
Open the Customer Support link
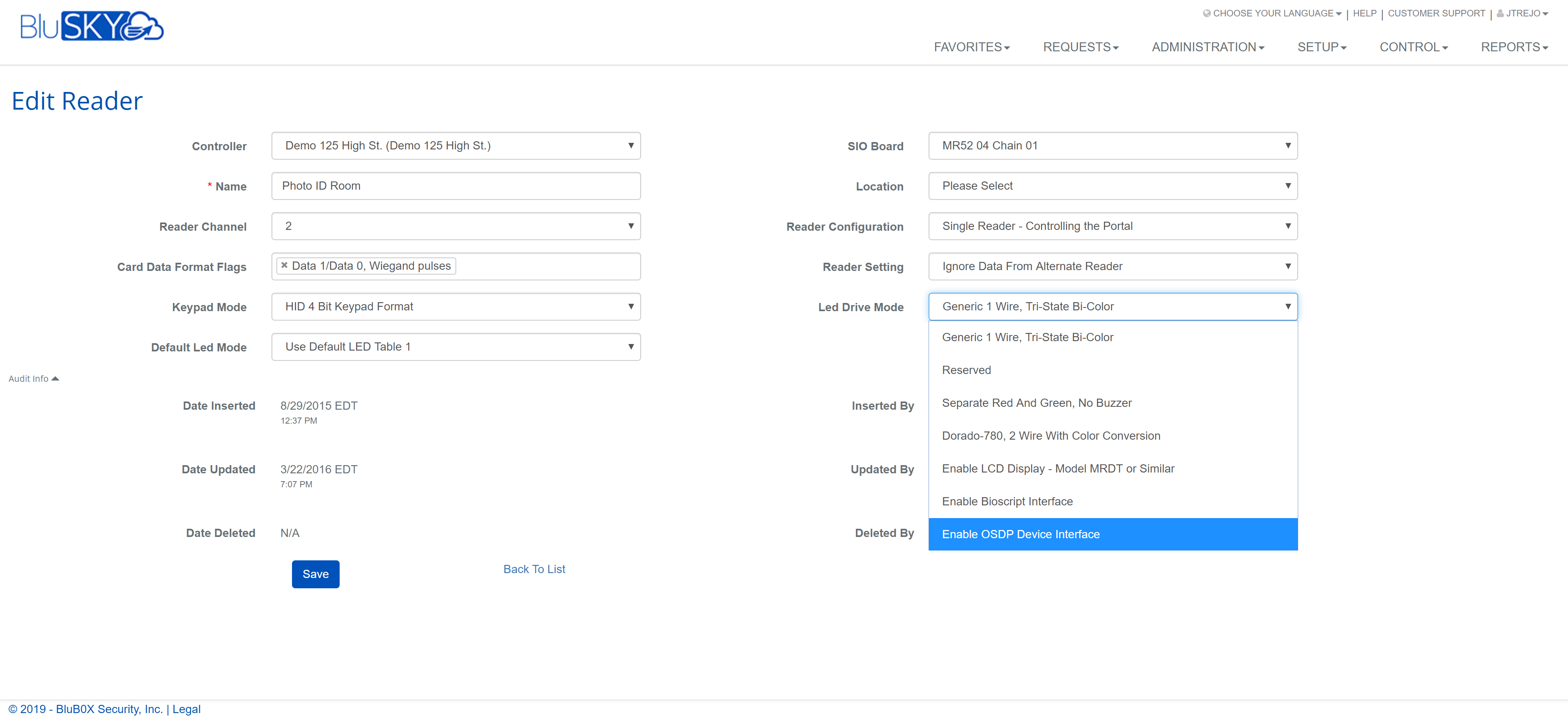[1436, 14]
